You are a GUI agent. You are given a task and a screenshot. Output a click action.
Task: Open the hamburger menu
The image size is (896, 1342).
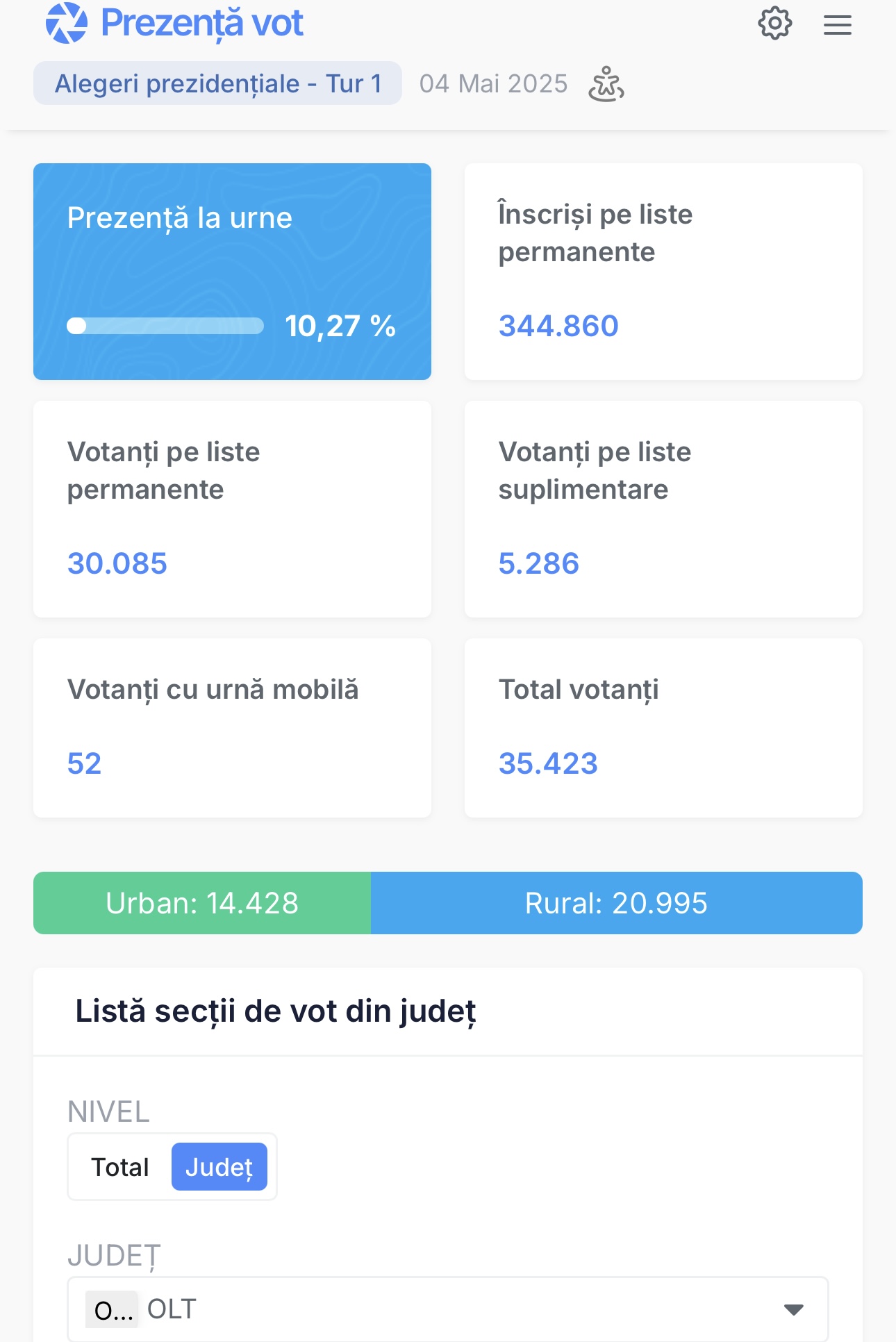point(838,25)
